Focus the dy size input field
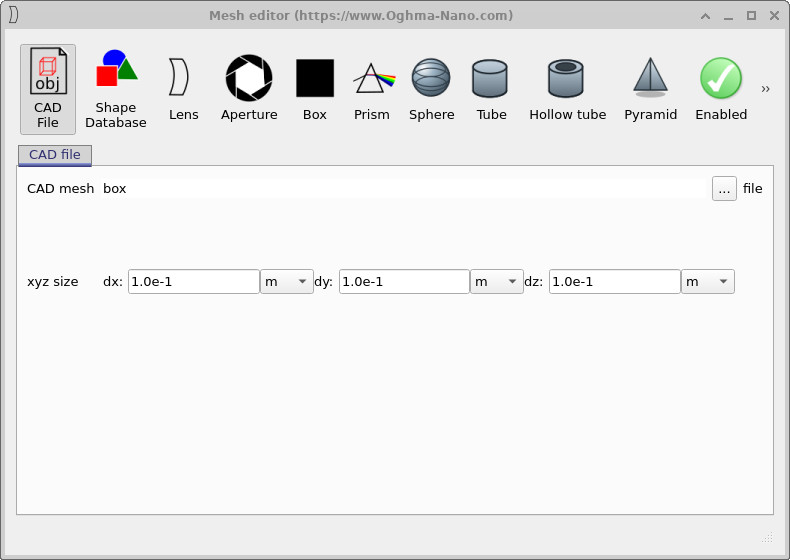790x560 pixels. click(x=404, y=282)
